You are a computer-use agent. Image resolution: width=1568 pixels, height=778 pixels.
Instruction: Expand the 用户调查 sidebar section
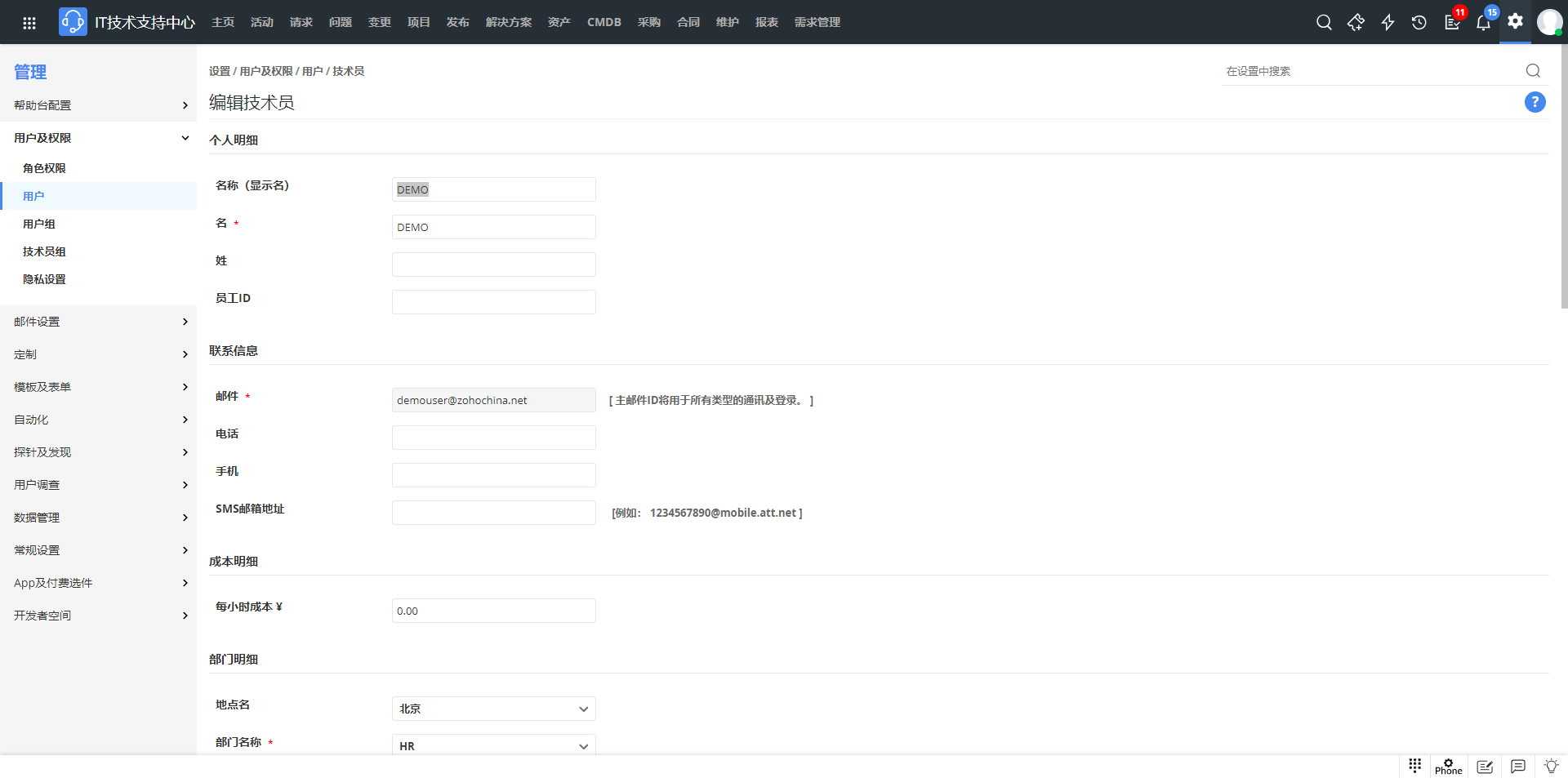99,485
